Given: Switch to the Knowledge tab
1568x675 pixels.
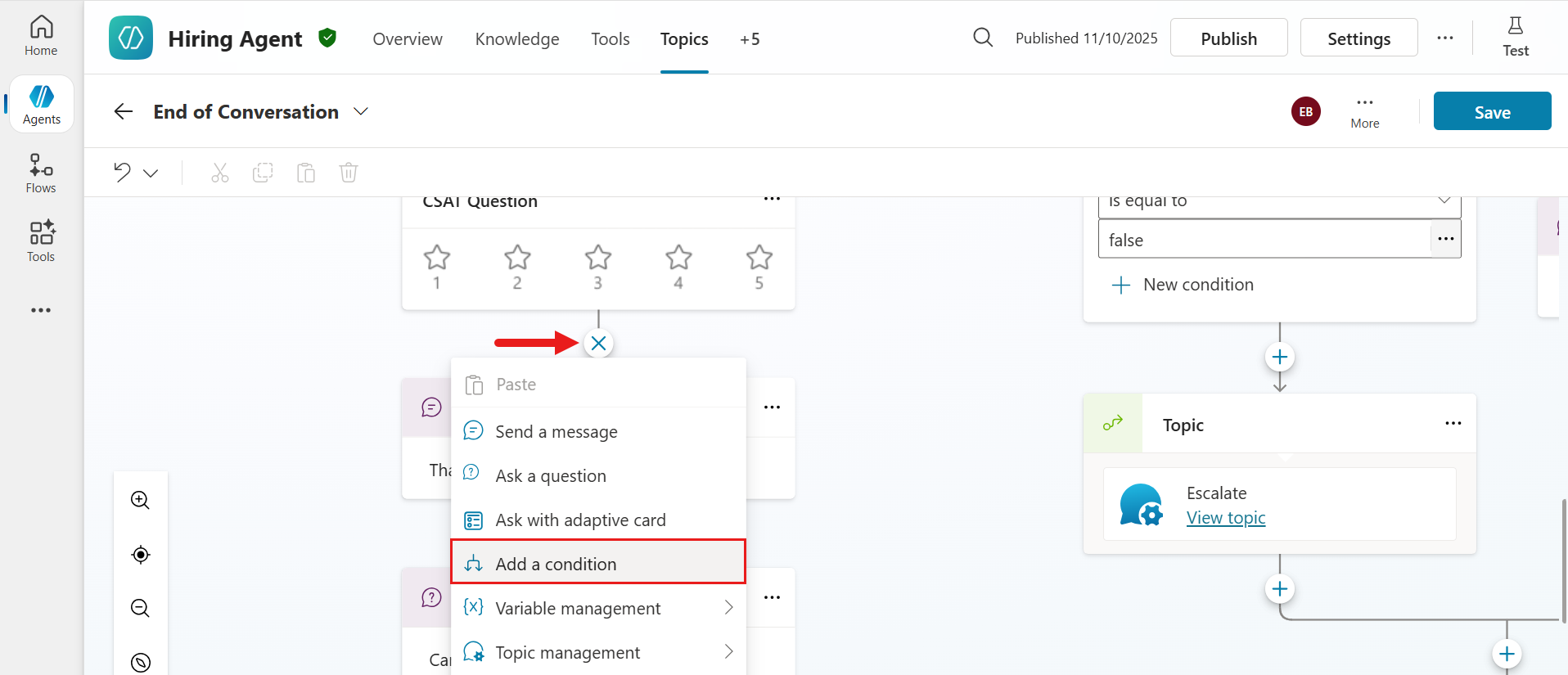Looking at the screenshot, I should [517, 39].
